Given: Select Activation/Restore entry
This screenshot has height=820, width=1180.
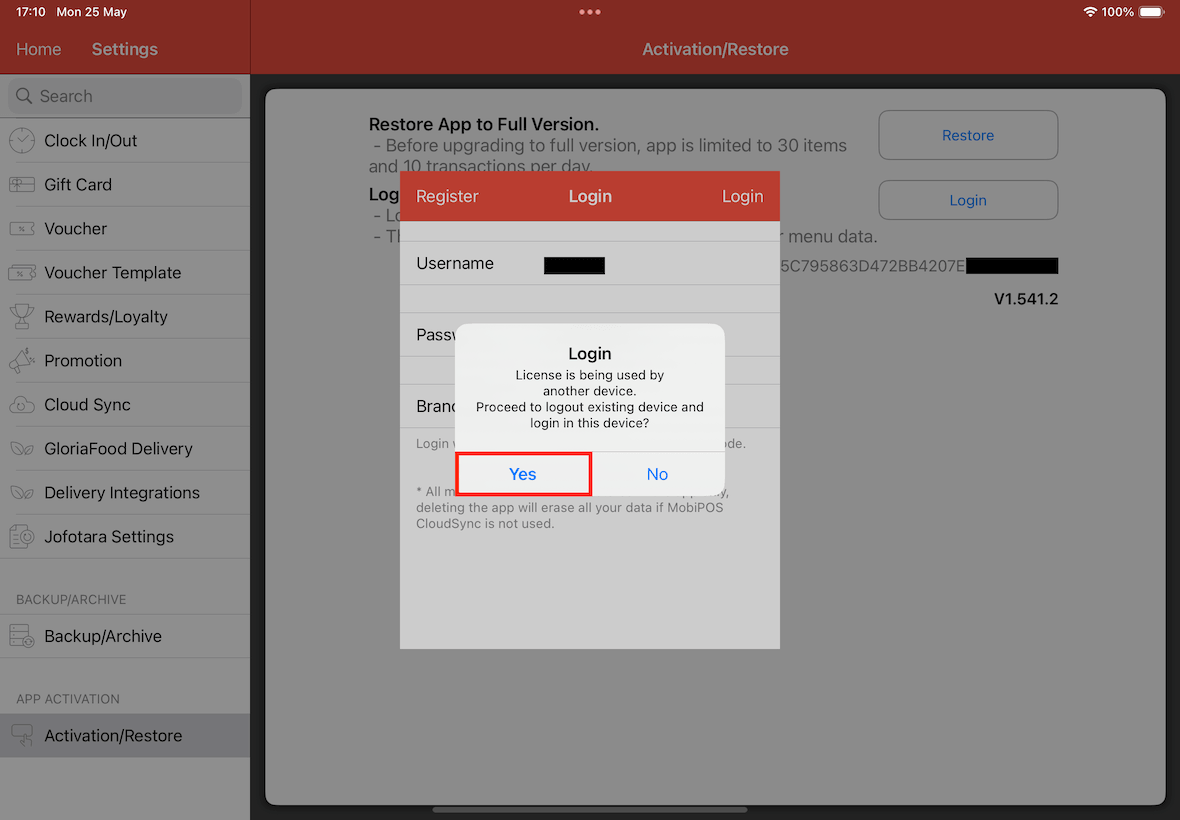Looking at the screenshot, I should 125,736.
